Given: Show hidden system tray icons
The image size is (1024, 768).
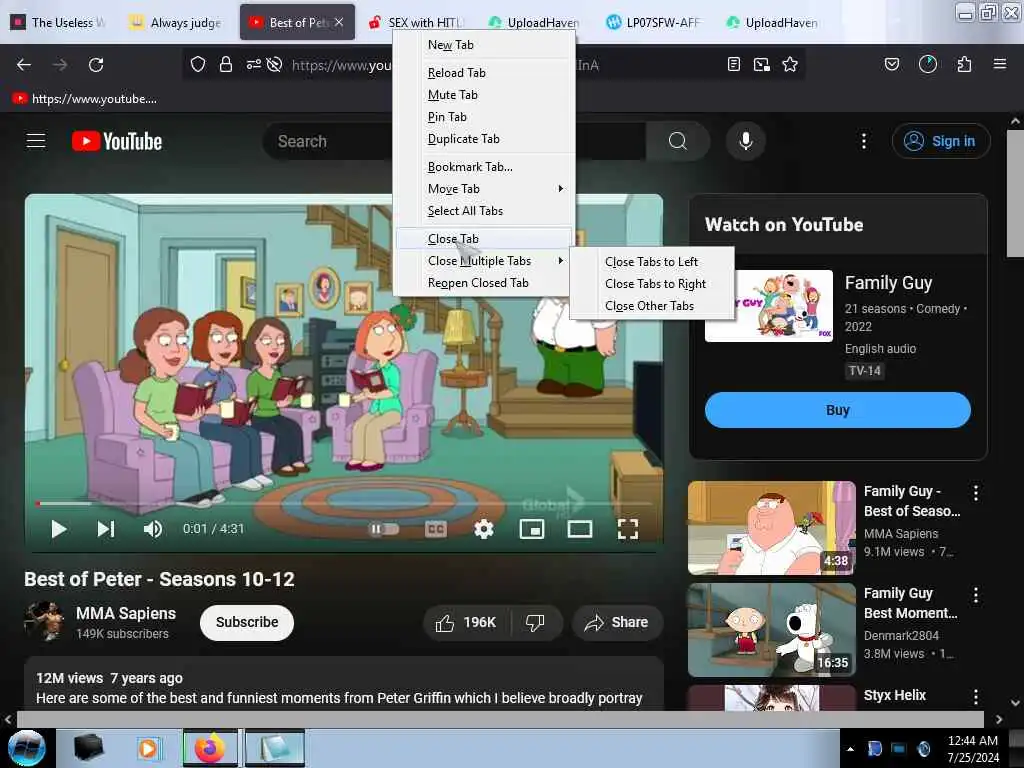Looking at the screenshot, I should [850, 749].
